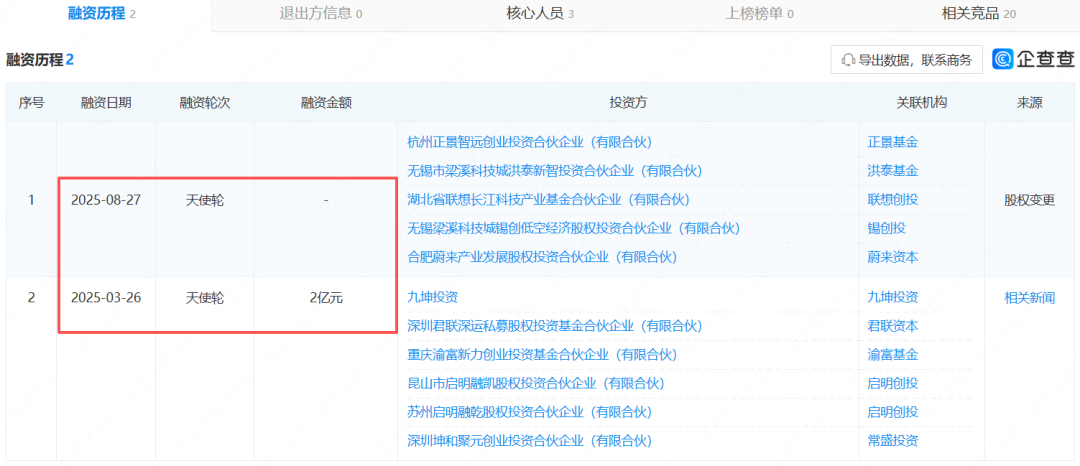Open related institution 常盛投资
Image resolution: width=1080 pixels, height=466 pixels.
893,441
